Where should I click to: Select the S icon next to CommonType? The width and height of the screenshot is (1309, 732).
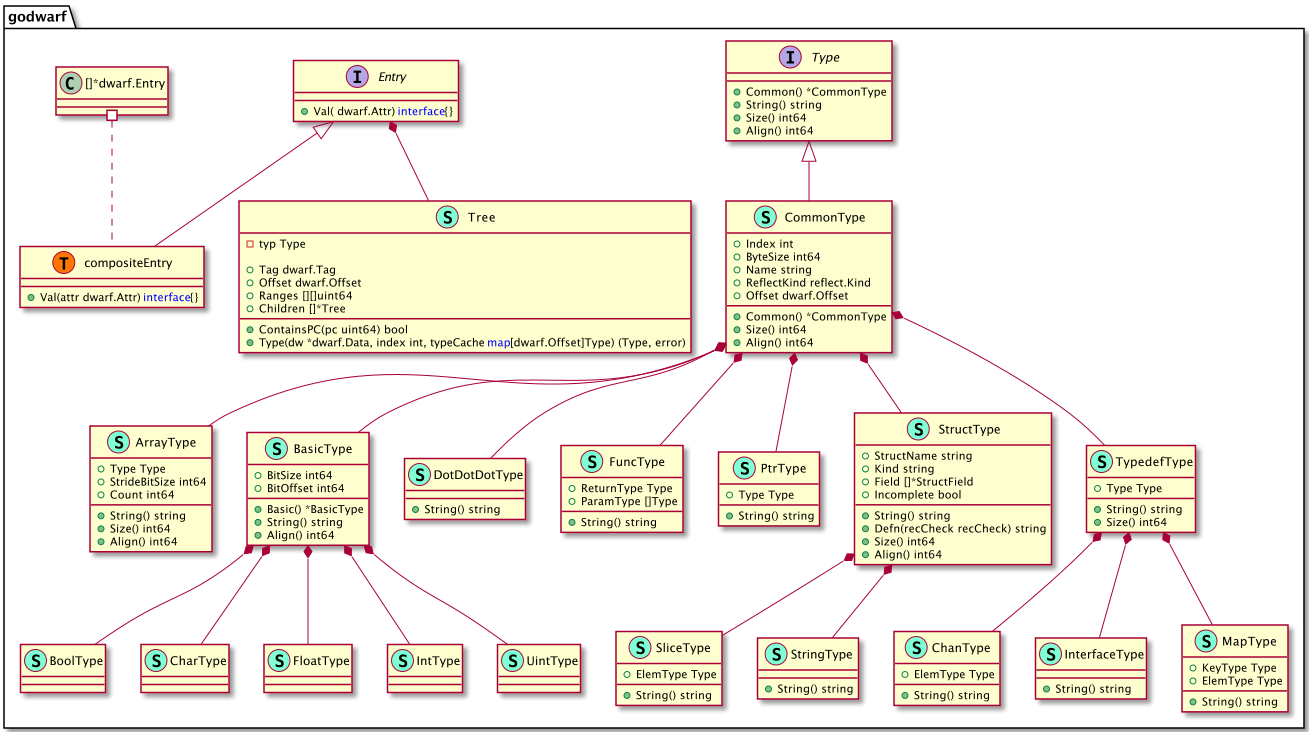tap(765, 217)
